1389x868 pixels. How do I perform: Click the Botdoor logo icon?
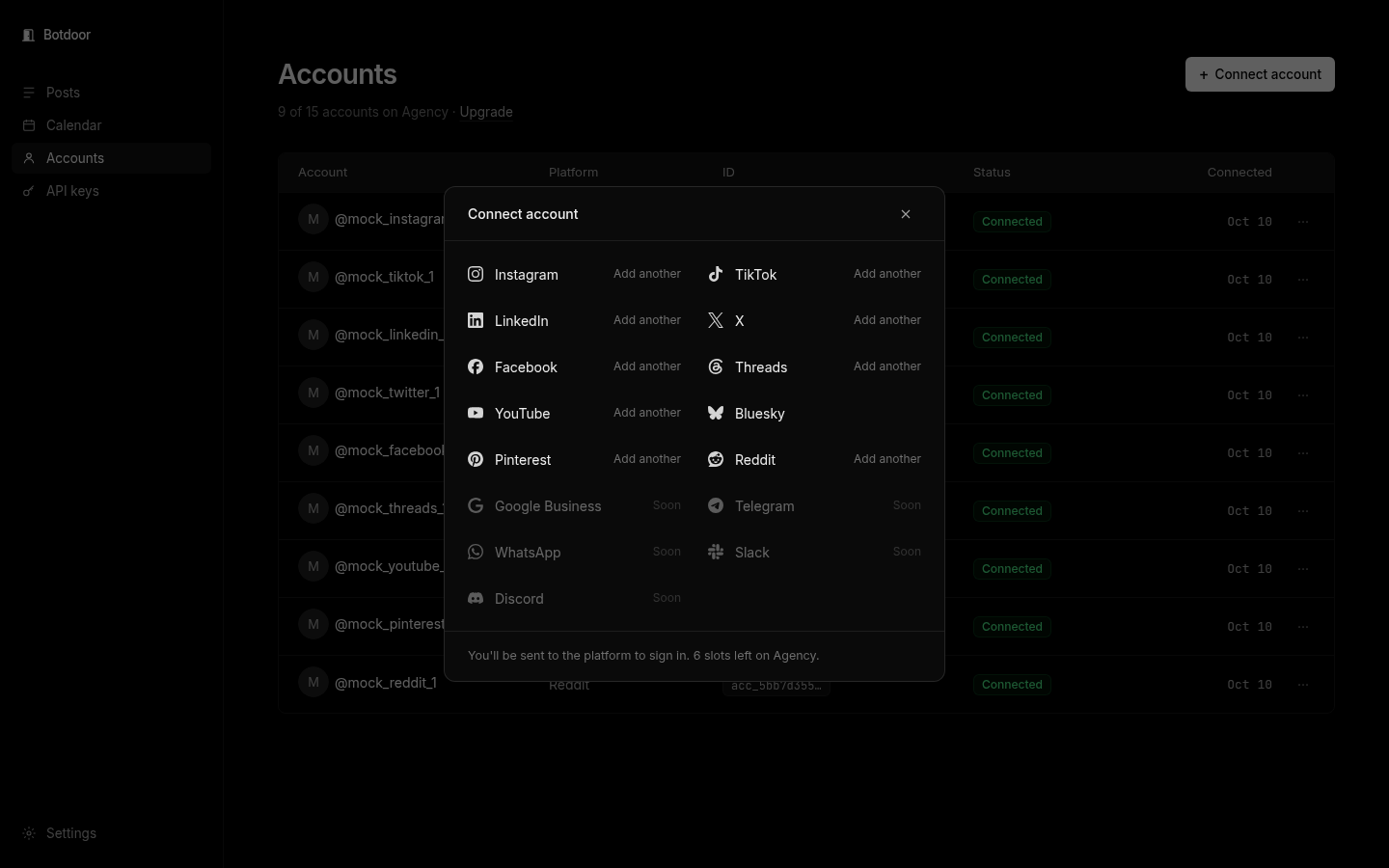[x=28, y=35]
